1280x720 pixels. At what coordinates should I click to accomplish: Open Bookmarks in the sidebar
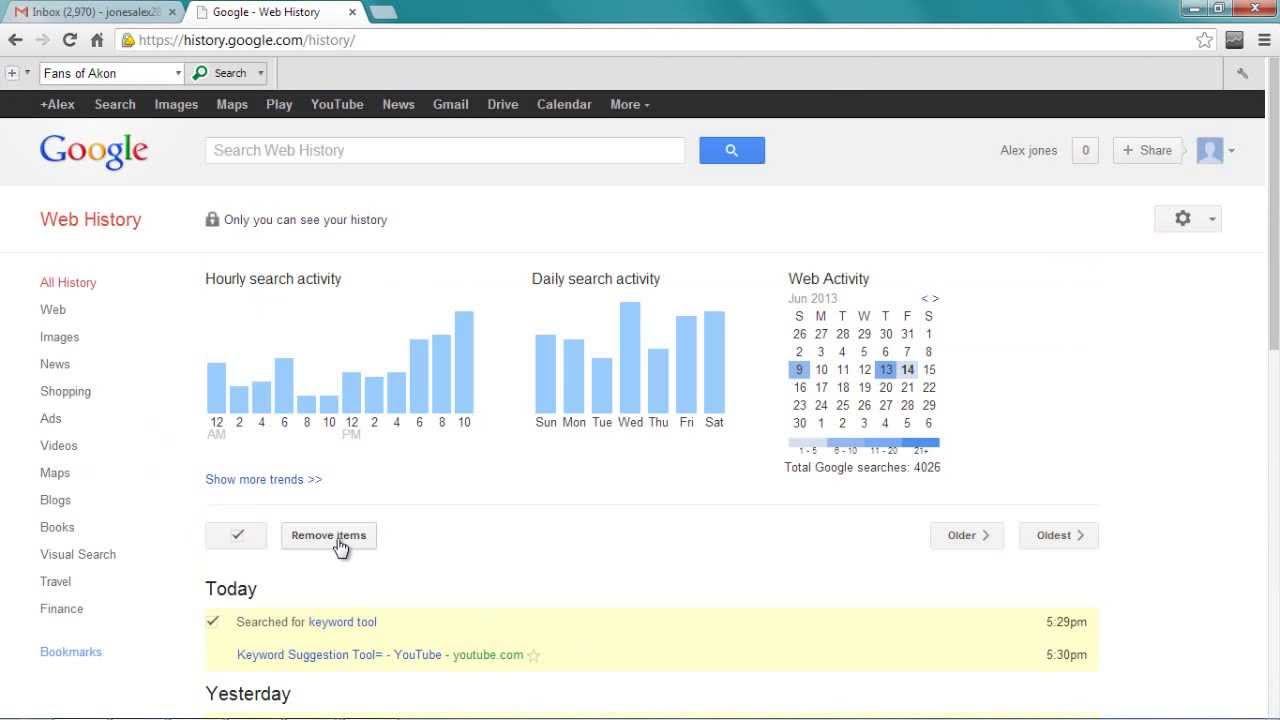tap(71, 651)
